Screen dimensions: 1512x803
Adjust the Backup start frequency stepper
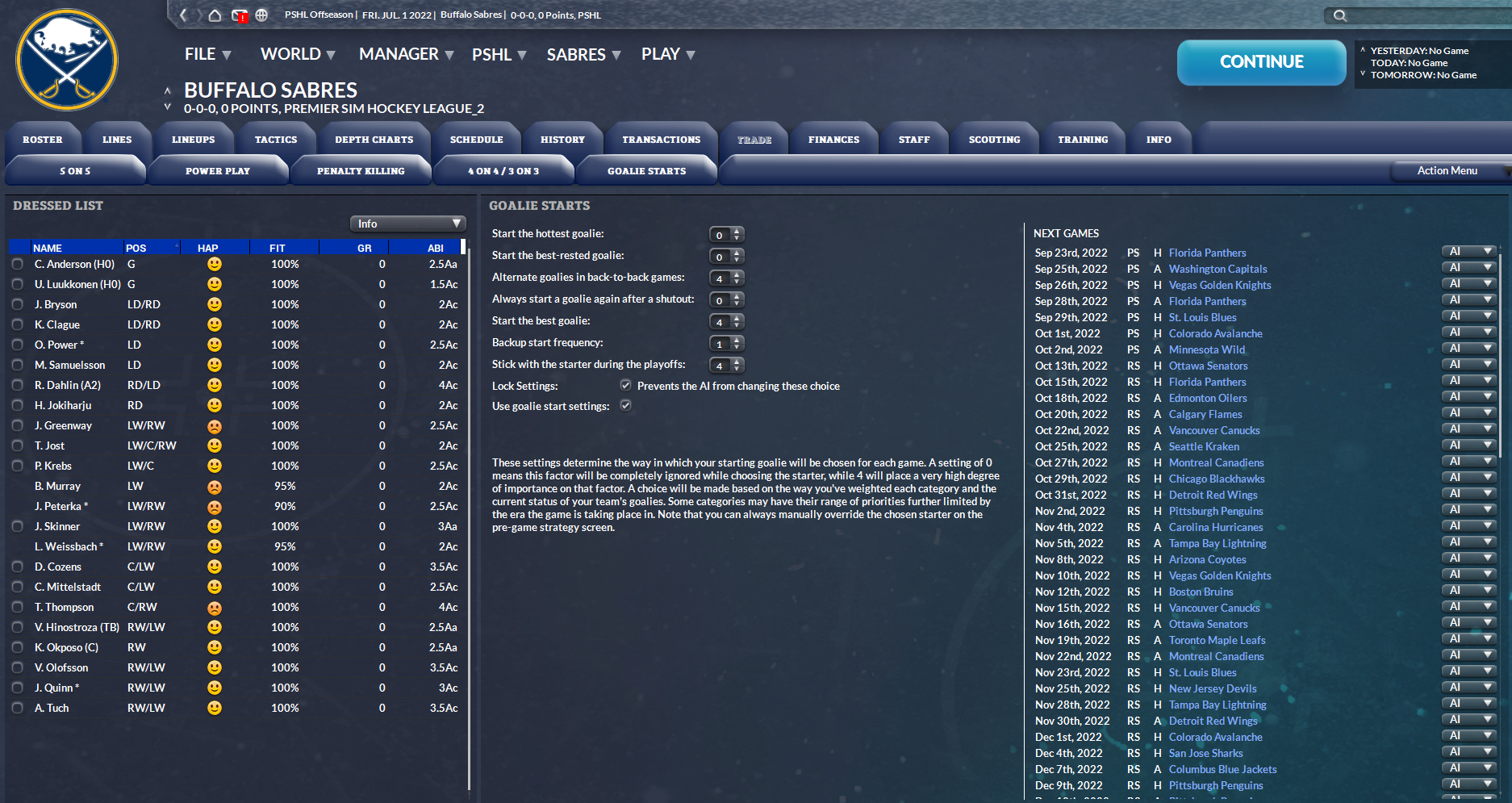[x=726, y=344]
